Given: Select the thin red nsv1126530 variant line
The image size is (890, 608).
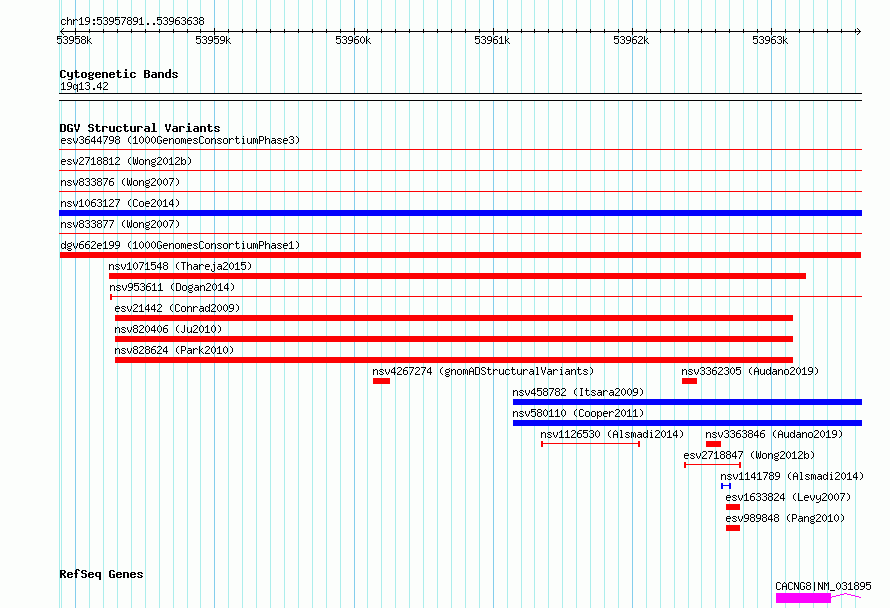Looking at the screenshot, I should click(590, 444).
